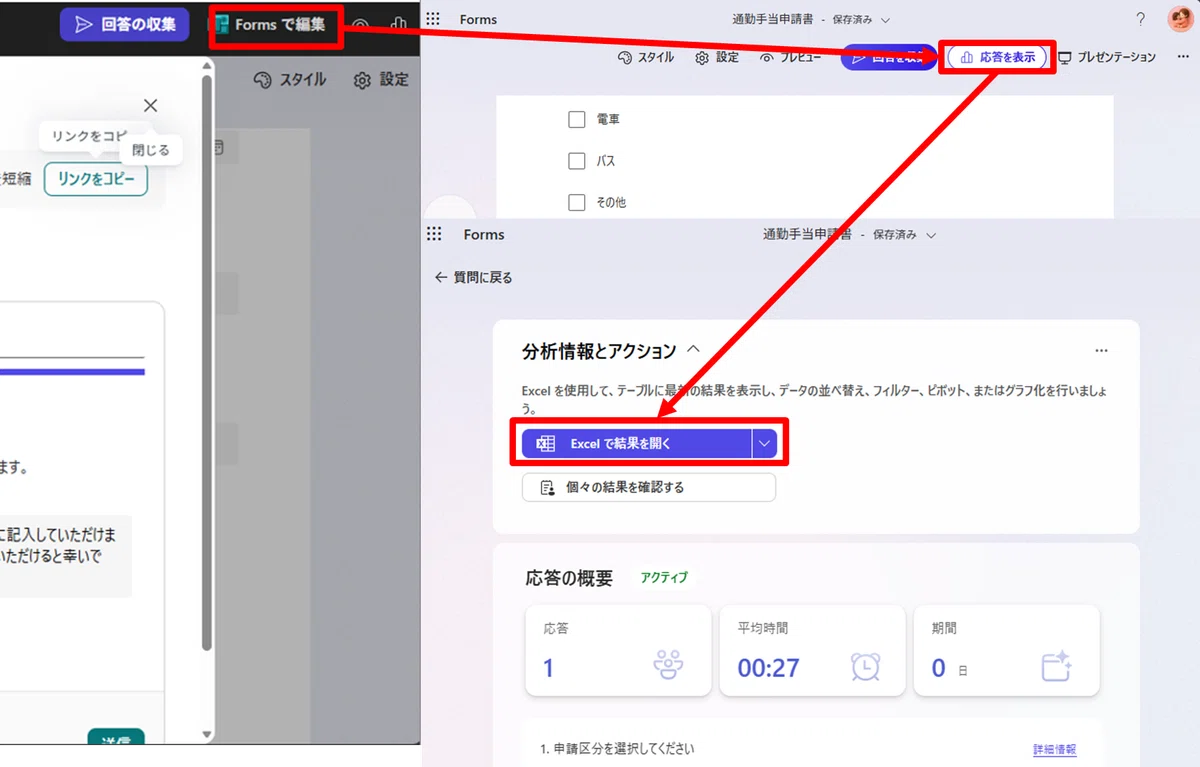The width and height of the screenshot is (1200, 767).
Task: Collapse the 分析情報とアクション section
Action: click(694, 351)
